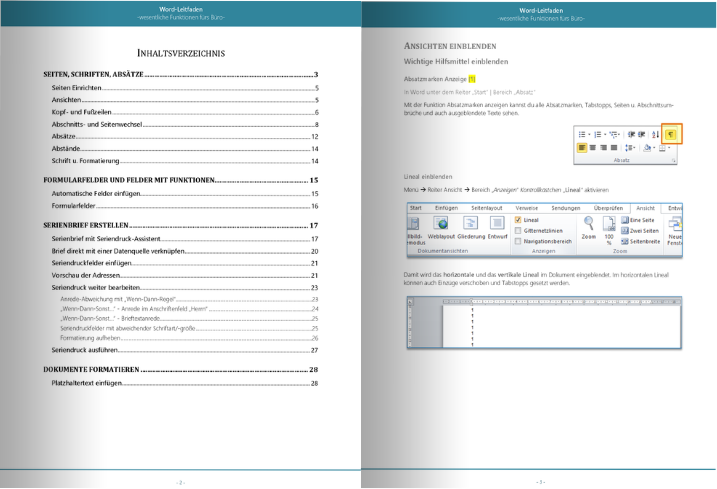Click the Zoom magnifier icon

click(588, 223)
